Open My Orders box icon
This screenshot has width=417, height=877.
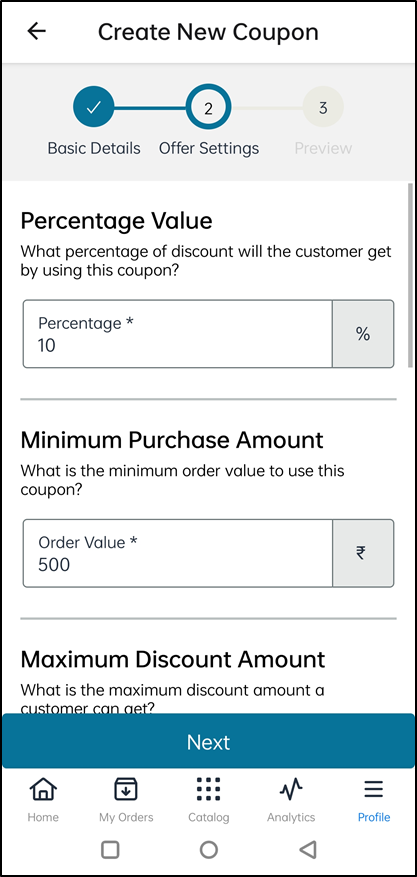click(126, 790)
